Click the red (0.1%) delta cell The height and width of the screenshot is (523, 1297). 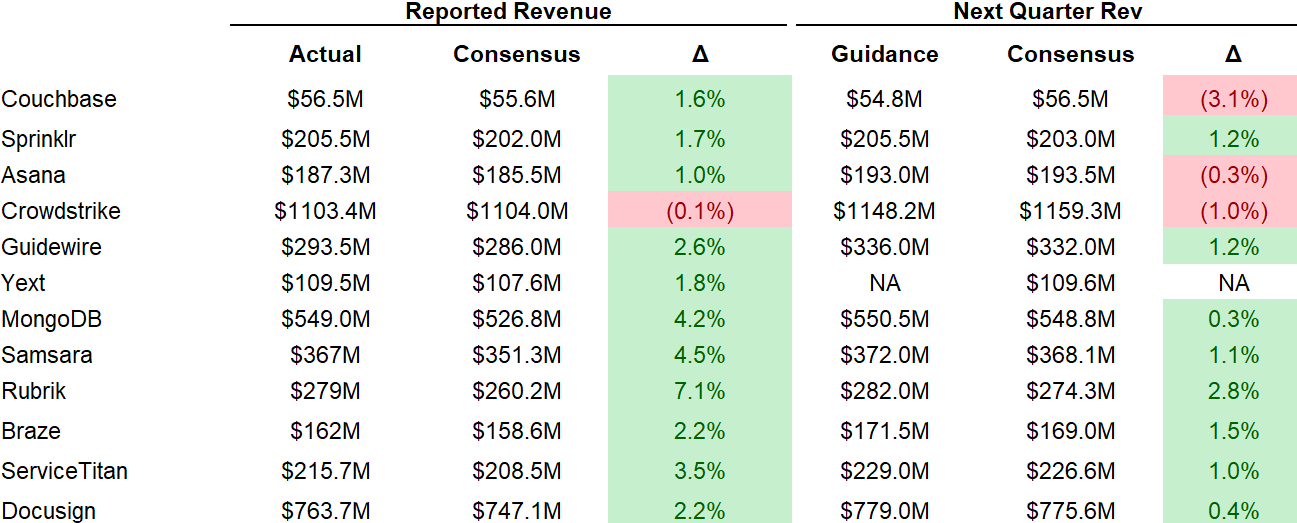[700, 211]
